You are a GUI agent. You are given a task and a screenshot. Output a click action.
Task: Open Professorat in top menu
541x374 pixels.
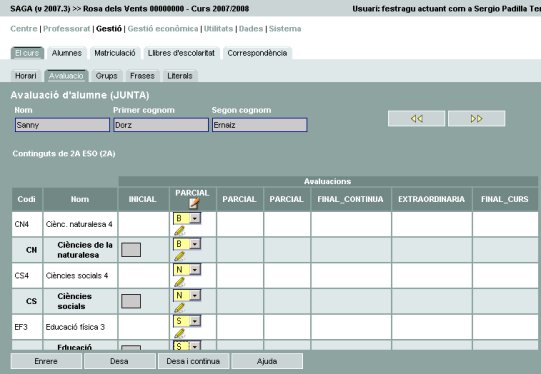pos(67,29)
